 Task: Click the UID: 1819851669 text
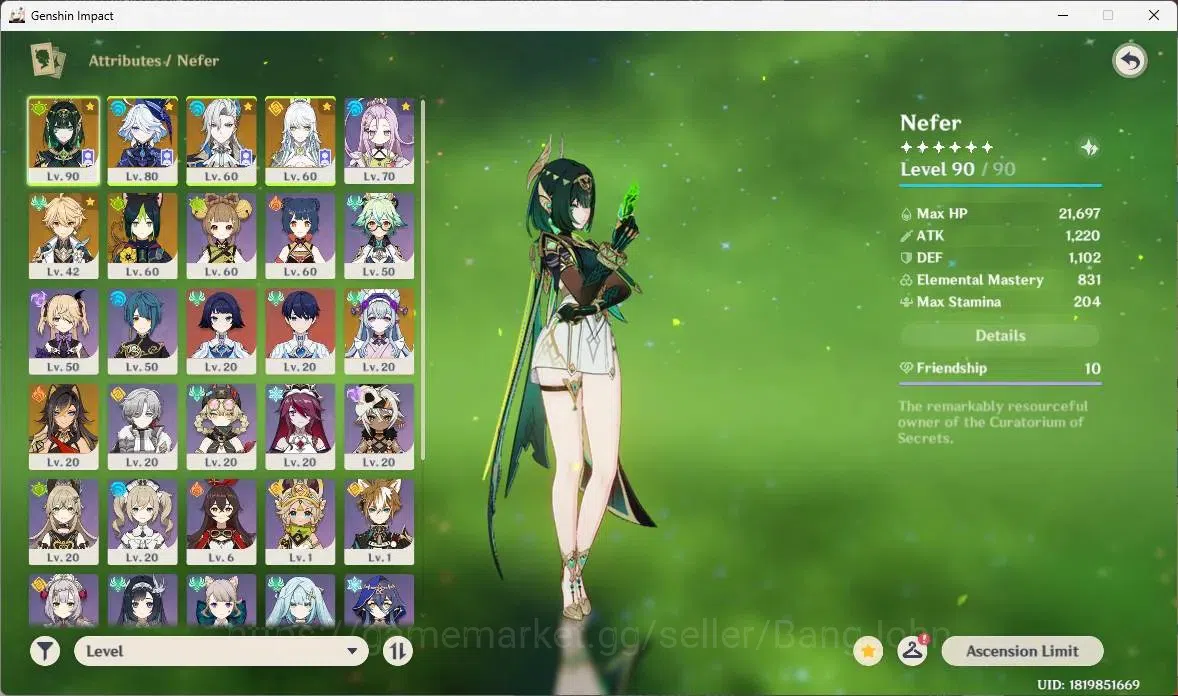(x=1088, y=685)
